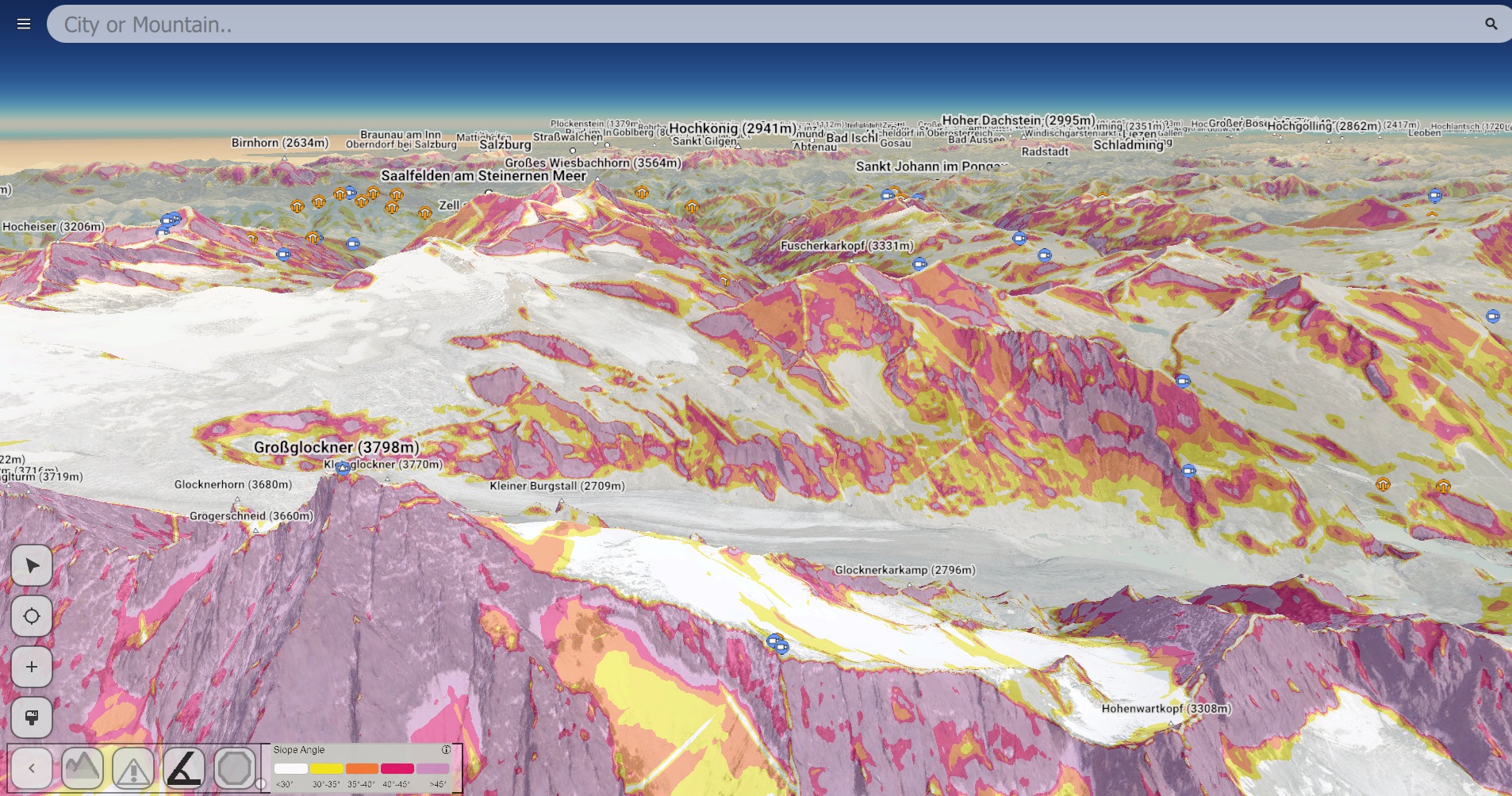This screenshot has height=796, width=1512.
Task: Click the webcam marker near Fuscherkarkopf
Action: 920,264
